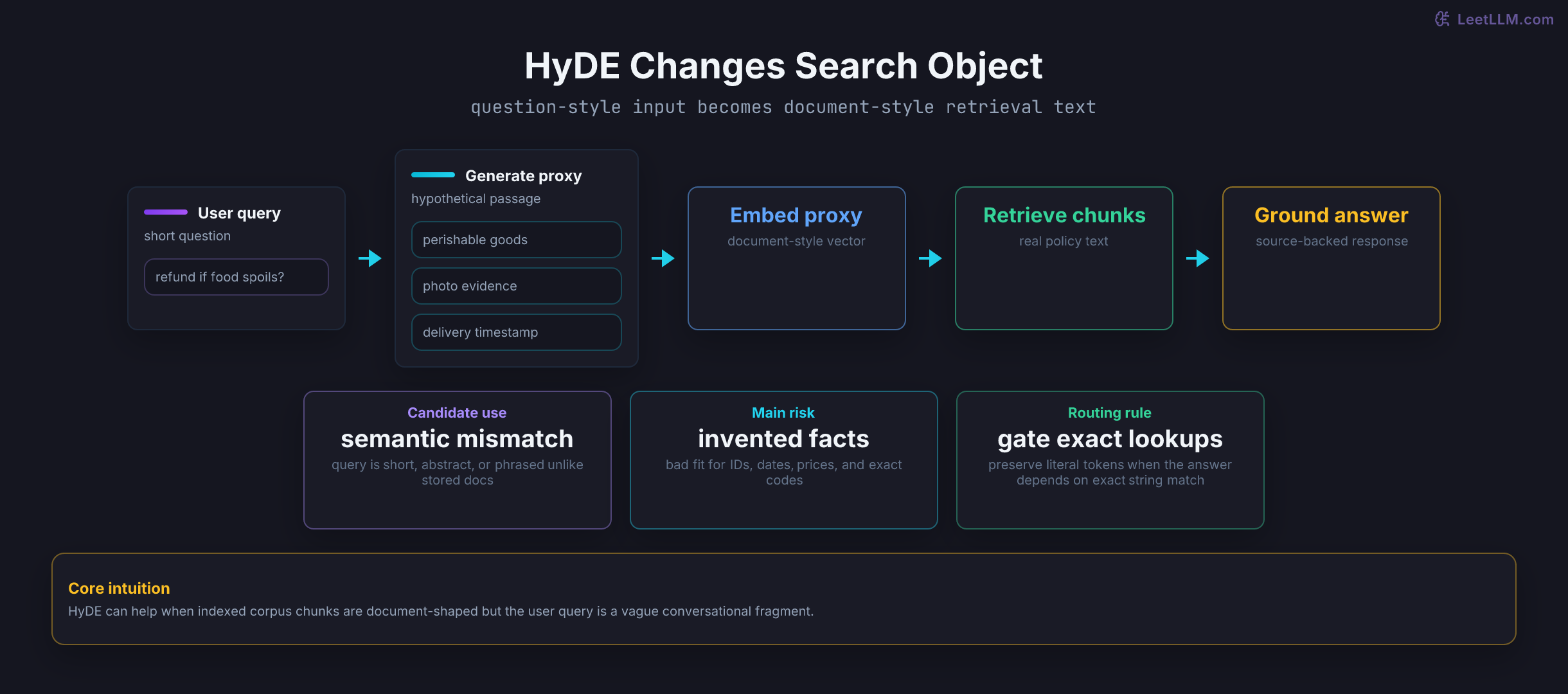
Task: Click the 'Routing rule' label
Action: [x=1110, y=413]
